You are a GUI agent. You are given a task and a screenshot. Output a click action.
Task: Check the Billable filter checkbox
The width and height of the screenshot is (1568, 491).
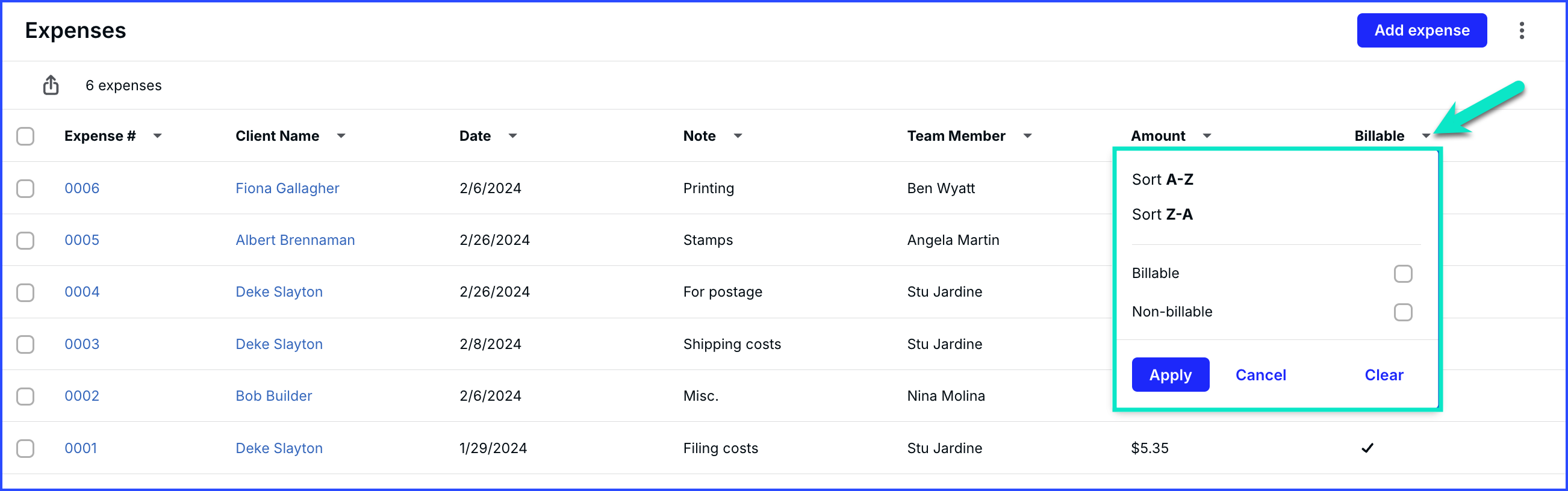pyautogui.click(x=1402, y=274)
